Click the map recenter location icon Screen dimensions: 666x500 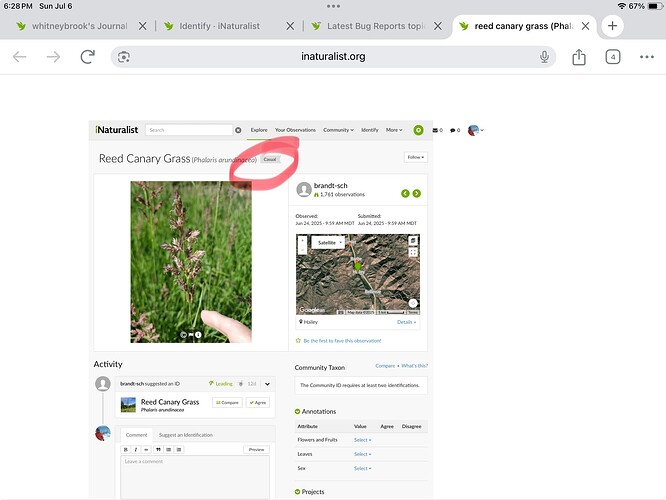click(412, 303)
